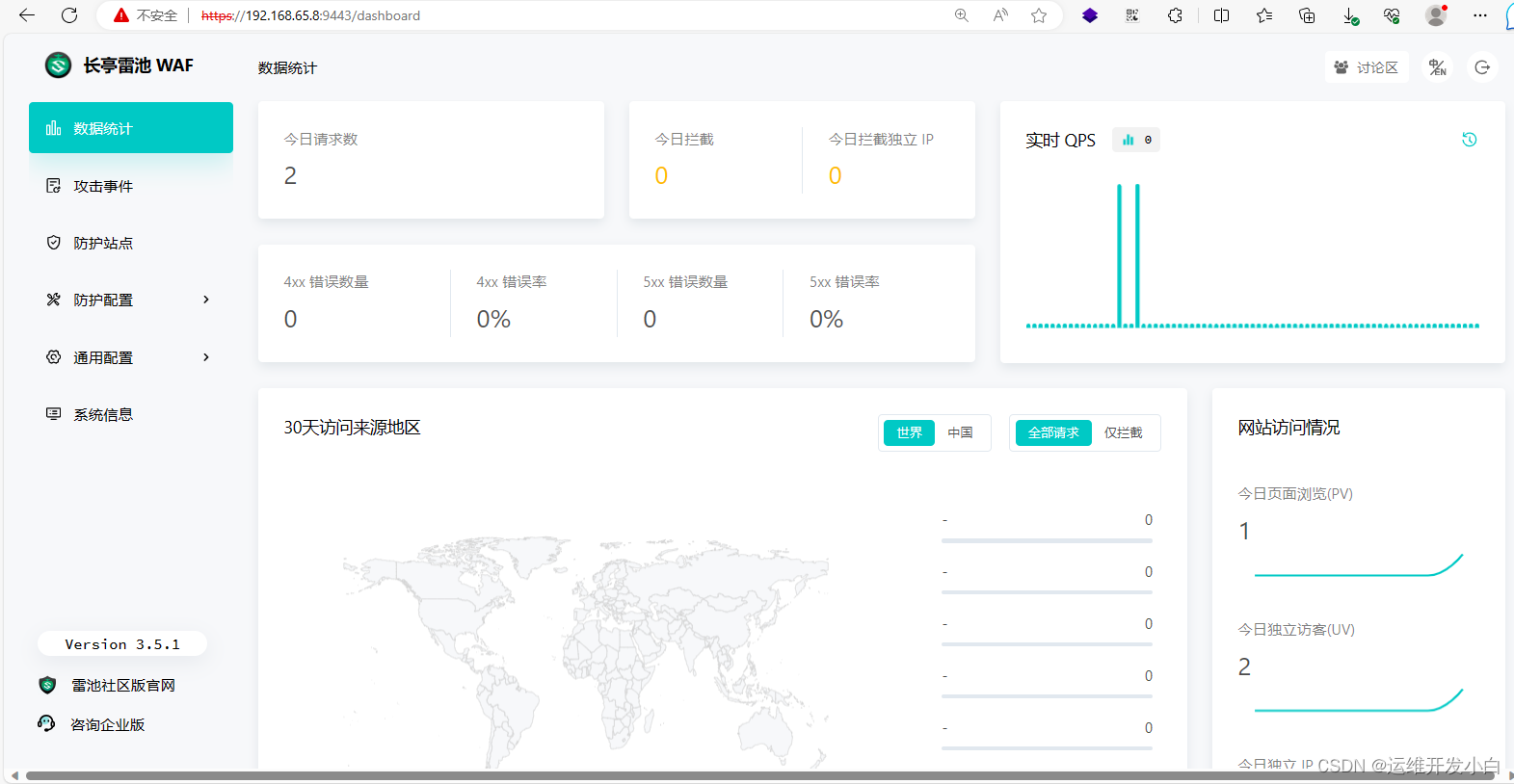This screenshot has width=1514, height=784.
Task: Click the 今日请求数 value 2
Action: pos(290,175)
